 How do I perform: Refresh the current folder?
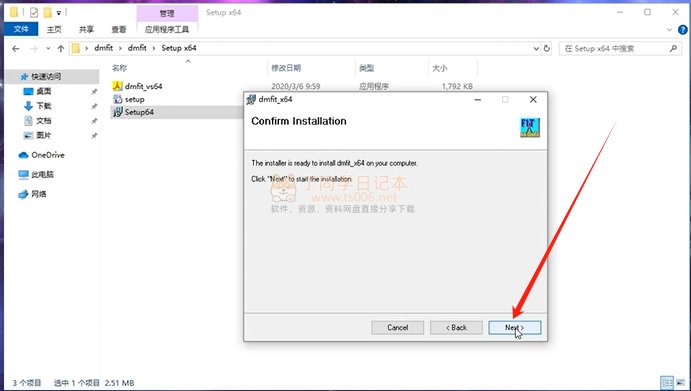coord(547,48)
